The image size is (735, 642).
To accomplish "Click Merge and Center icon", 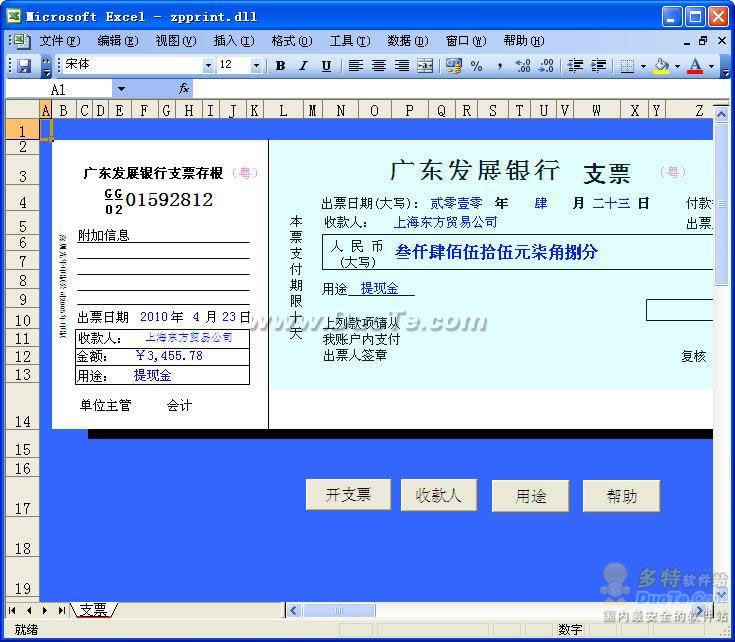I will click(425, 66).
